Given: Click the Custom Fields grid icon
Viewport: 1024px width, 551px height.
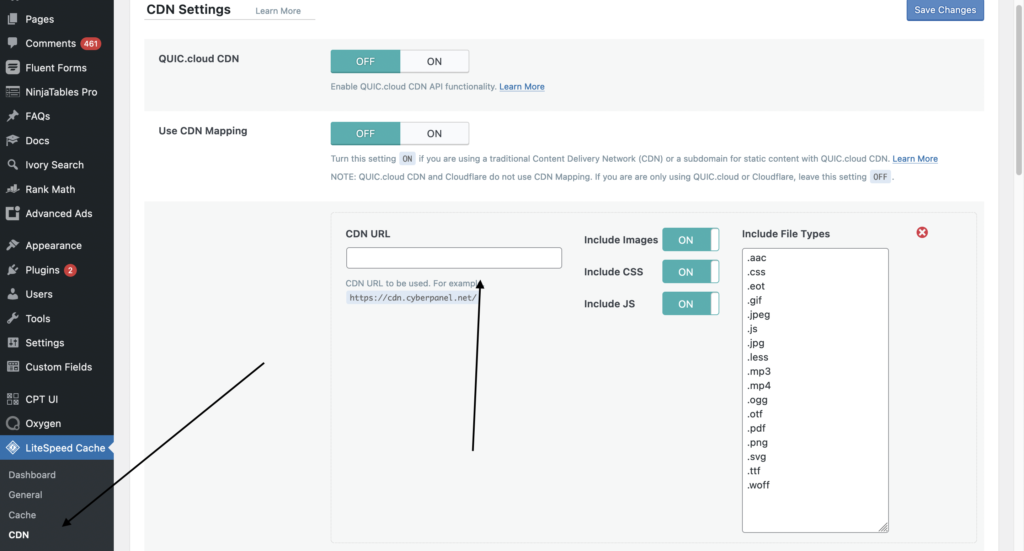Looking at the screenshot, I should tap(12, 366).
